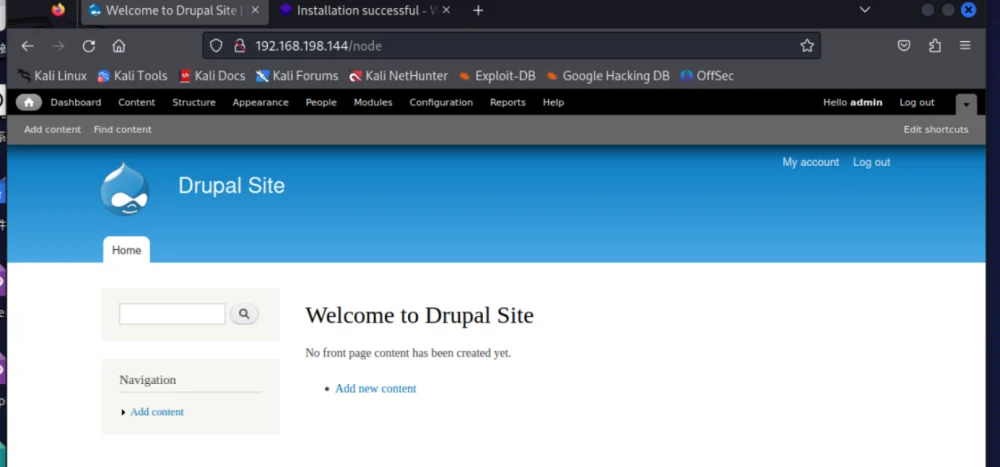Open the list all tabs chevron
Viewport: 1000px width, 467px height.
(865, 10)
